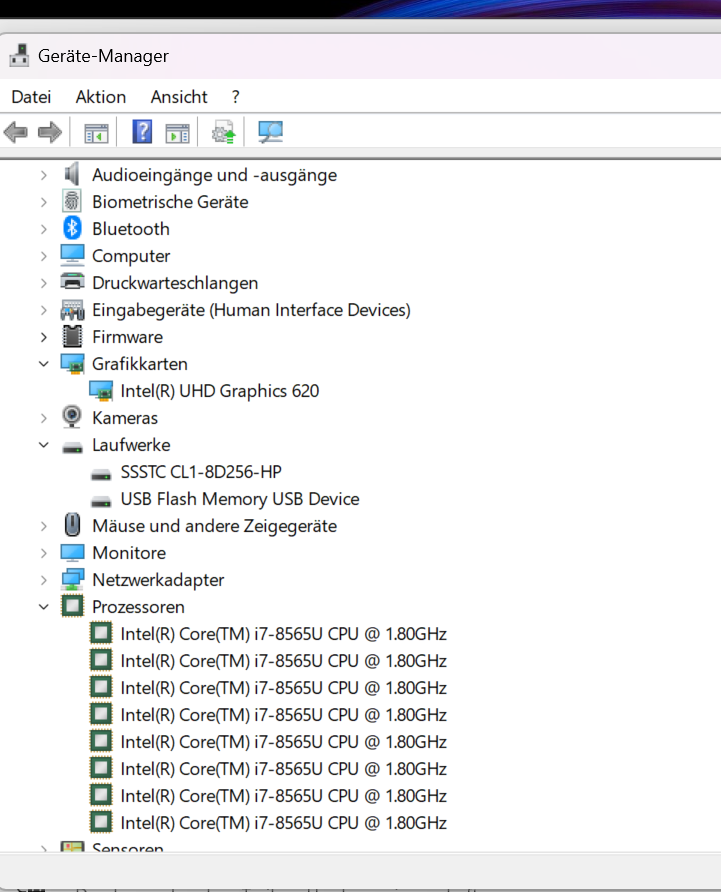The image size is (721, 892).
Task: Select USB Flash Memory USB Device
Action: point(240,499)
